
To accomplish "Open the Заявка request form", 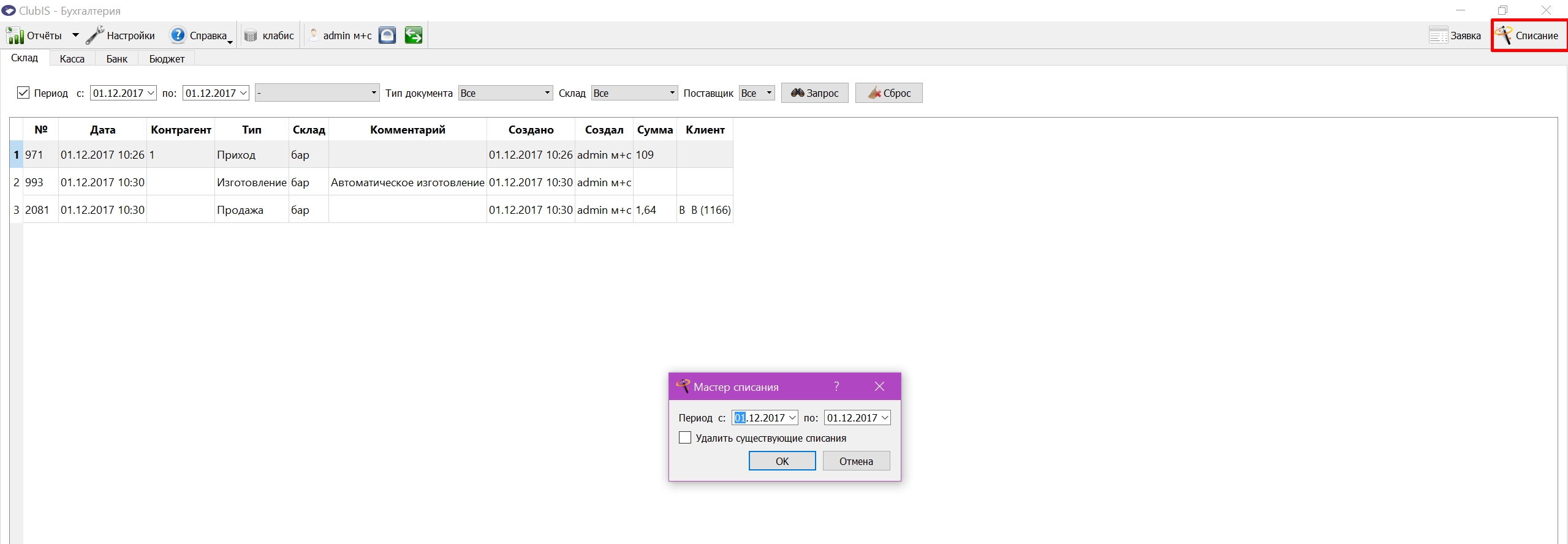I will click(1455, 36).
